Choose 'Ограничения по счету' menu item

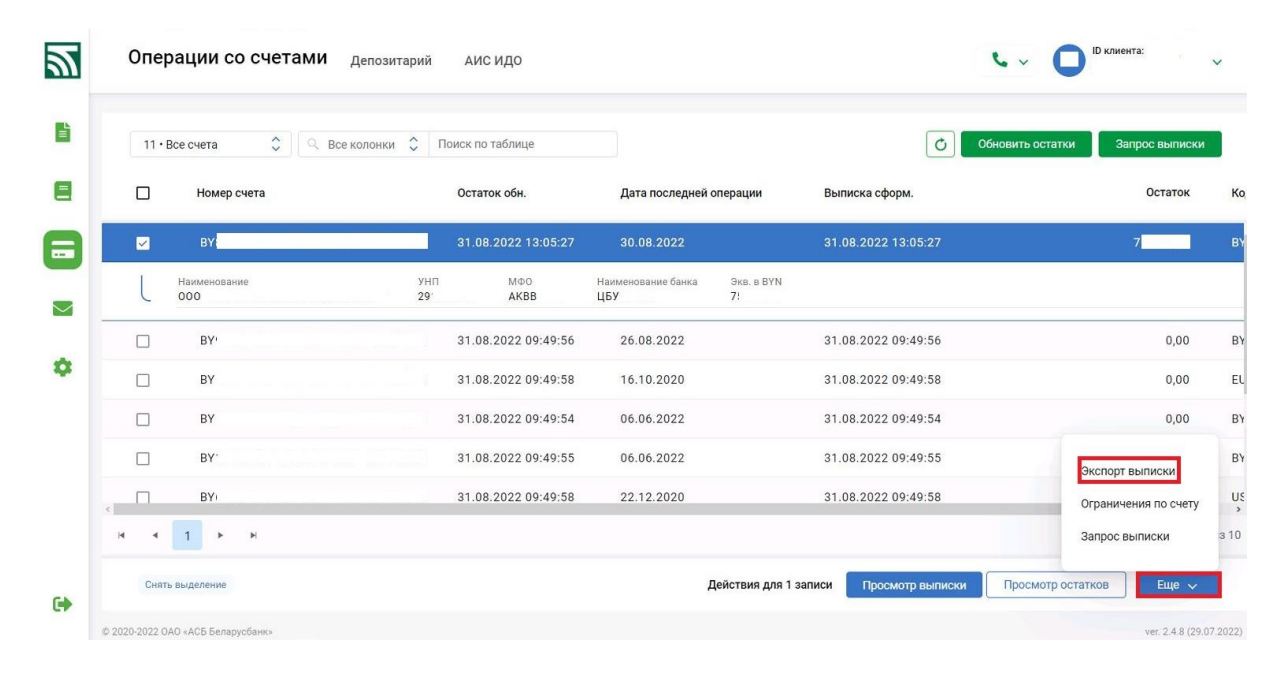tap(1139, 504)
